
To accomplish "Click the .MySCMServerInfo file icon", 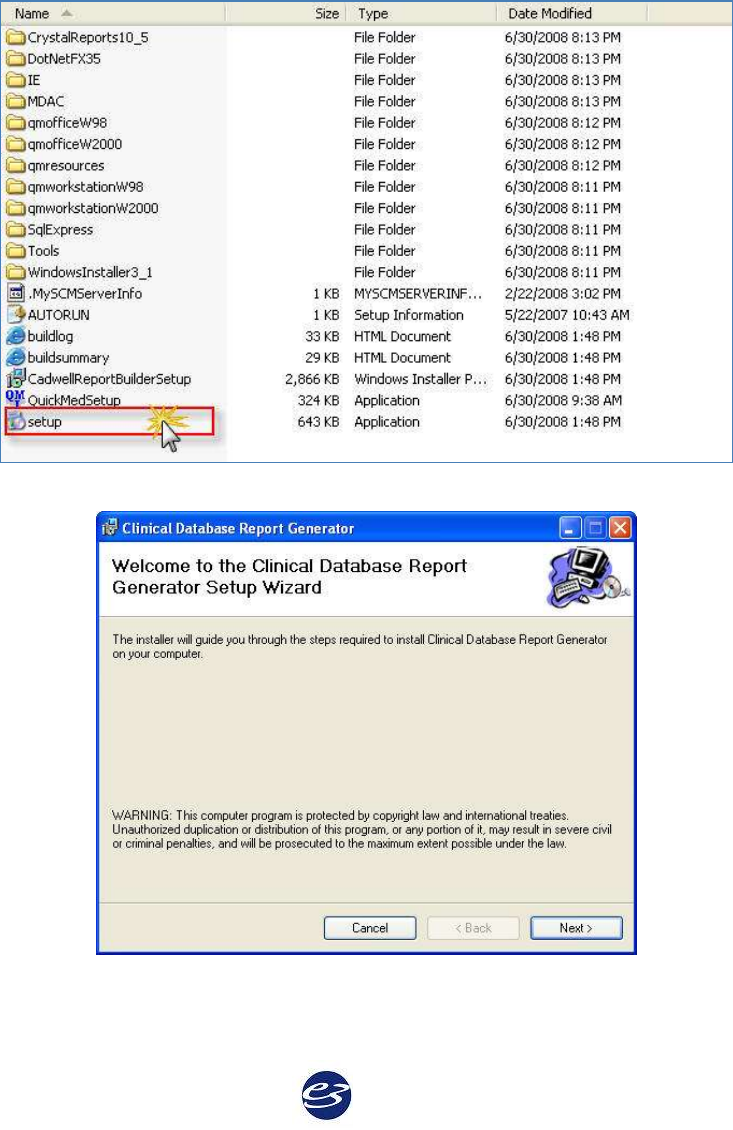I will click(x=16, y=293).
